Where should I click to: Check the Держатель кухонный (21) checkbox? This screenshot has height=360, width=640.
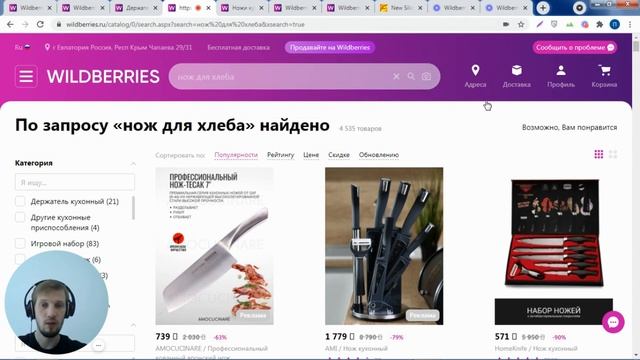[x=20, y=201]
